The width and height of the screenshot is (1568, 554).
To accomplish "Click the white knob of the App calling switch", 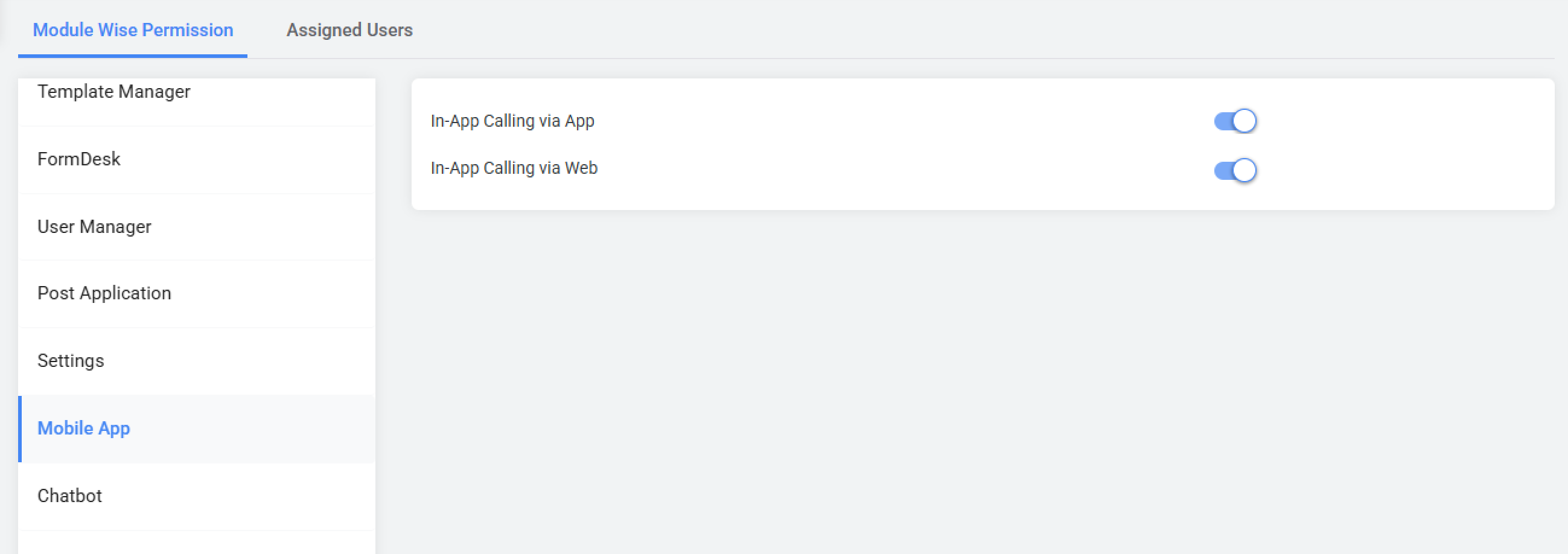I will coord(1245,121).
